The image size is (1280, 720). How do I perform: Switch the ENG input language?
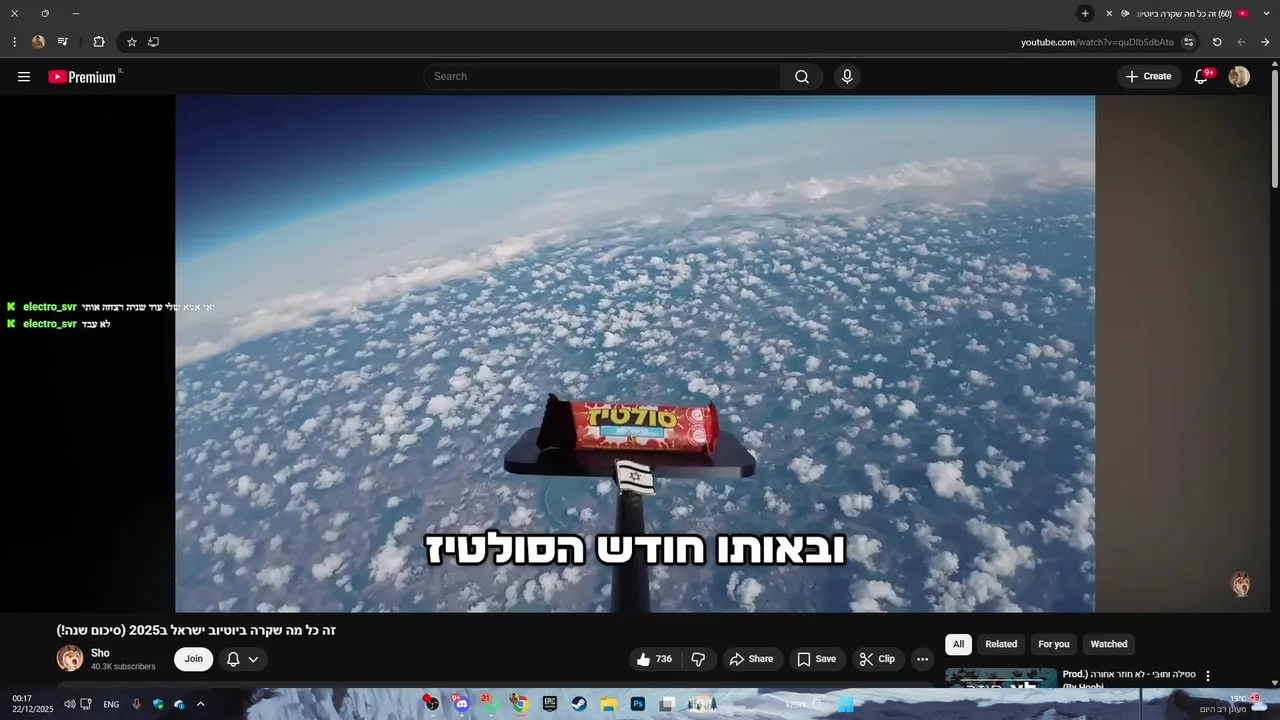point(111,704)
